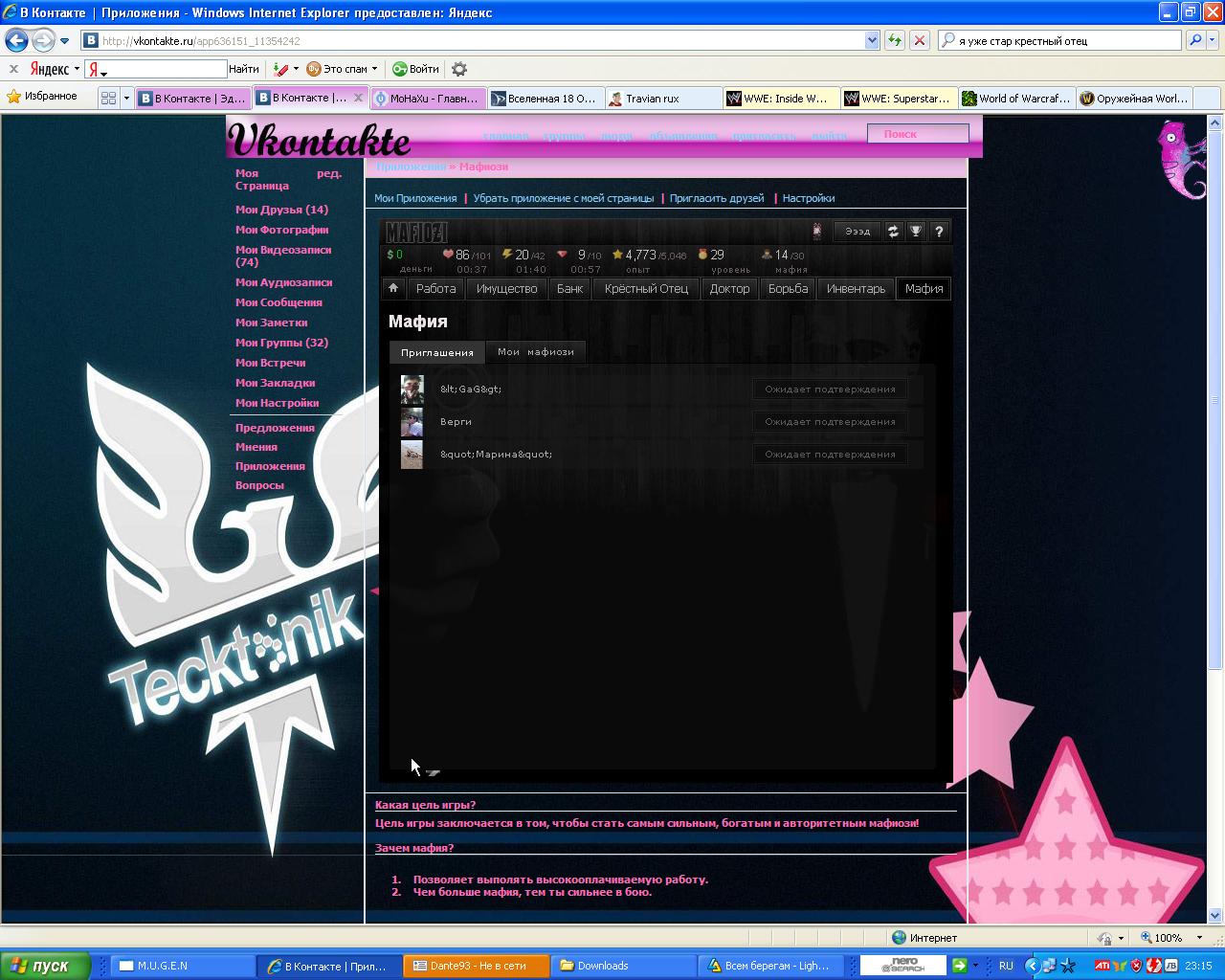Click the refresh arrows icon in the game header
The height and width of the screenshot is (980, 1225).
893,232
